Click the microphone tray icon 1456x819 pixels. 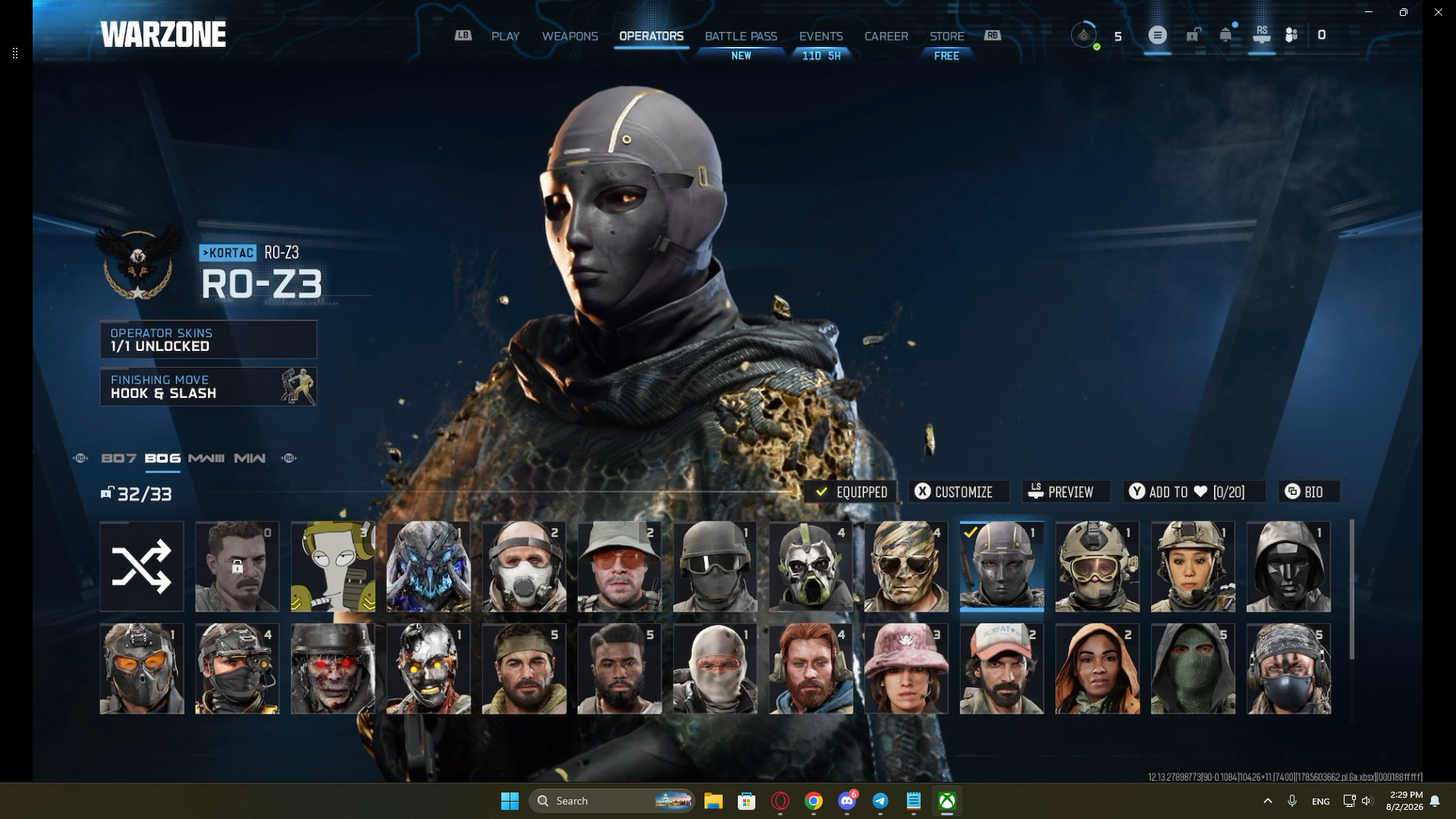1292,801
